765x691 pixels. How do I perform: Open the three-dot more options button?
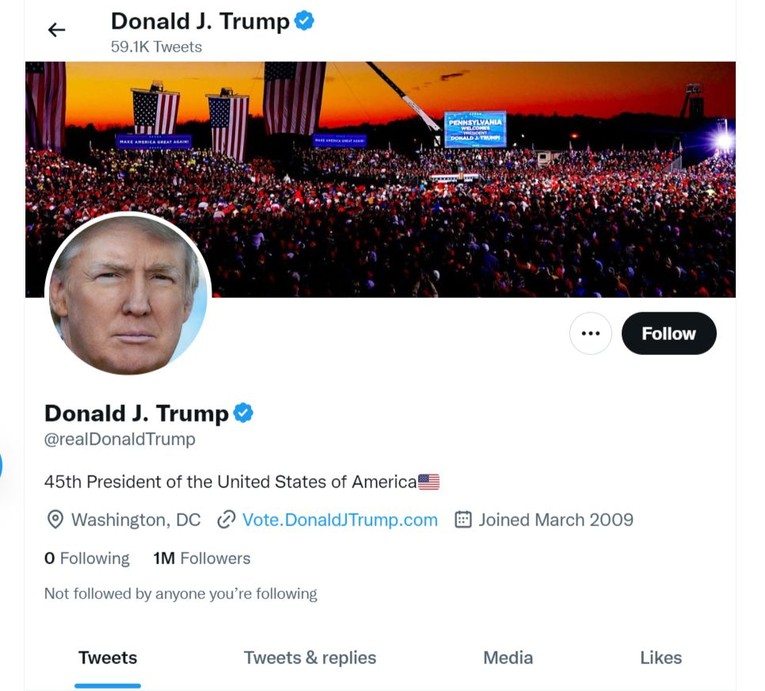[x=590, y=334]
